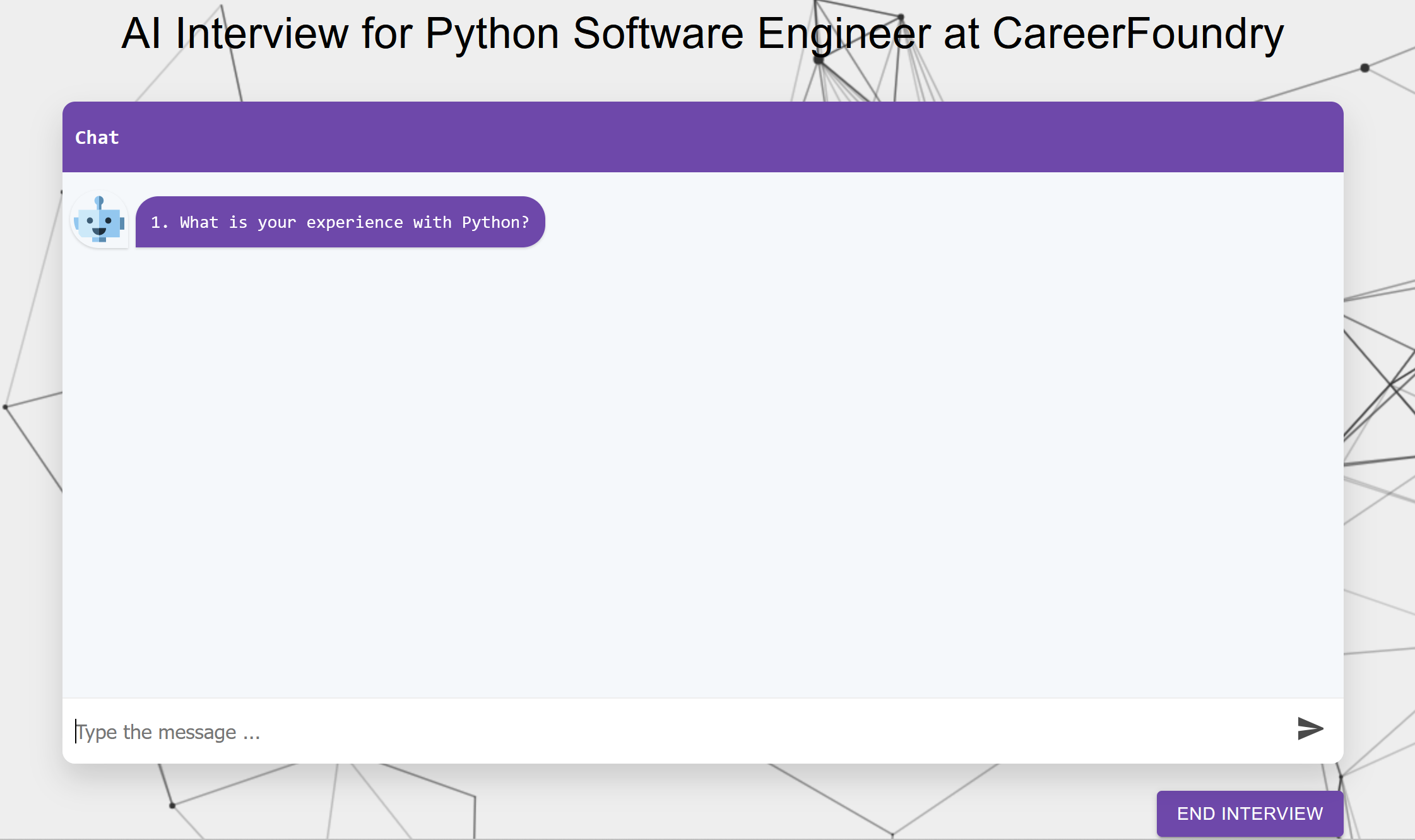Click the send message arrow icon
This screenshot has height=840, width=1415.
point(1310,729)
